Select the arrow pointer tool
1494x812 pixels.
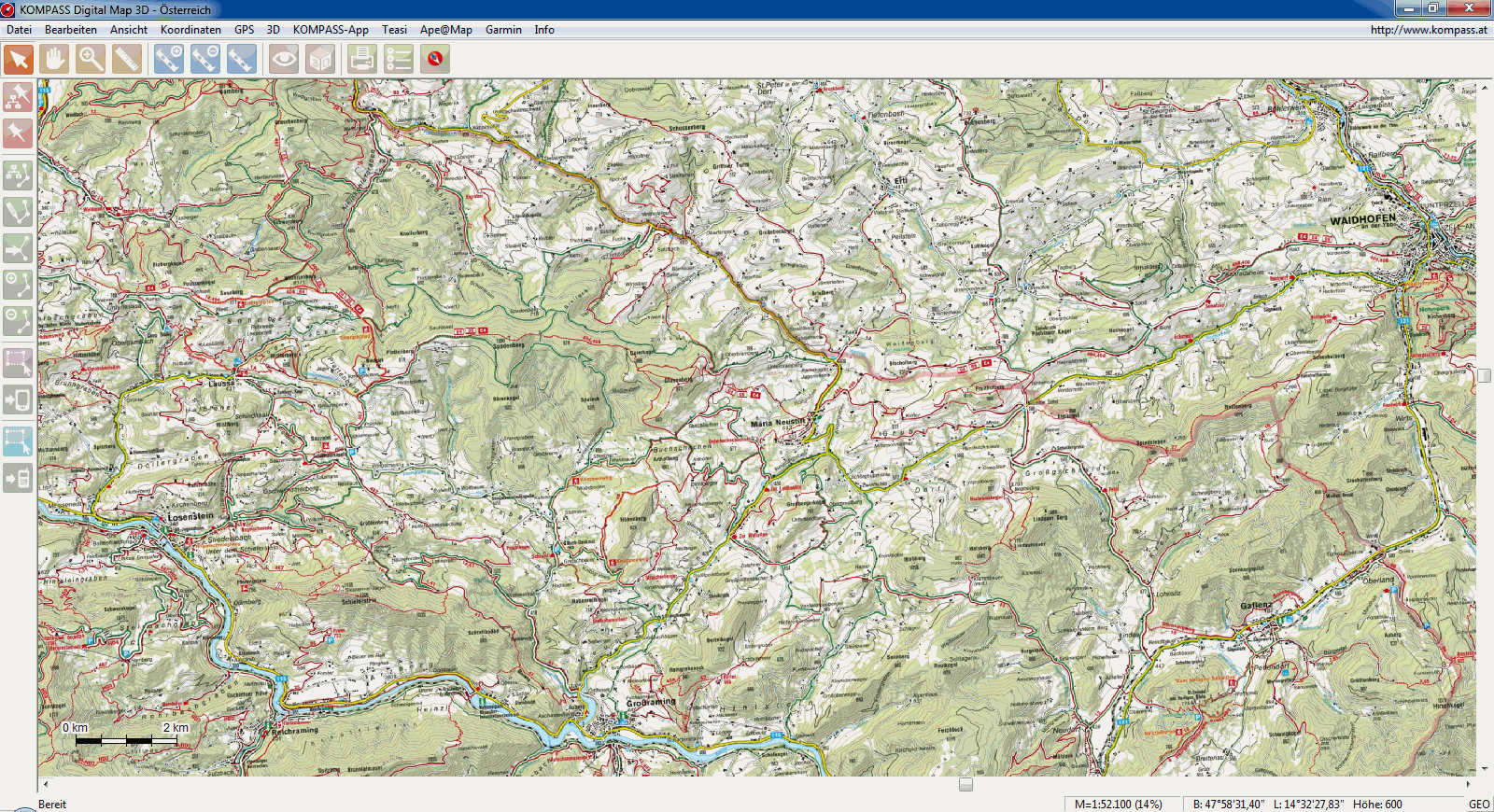pyautogui.click(x=19, y=59)
